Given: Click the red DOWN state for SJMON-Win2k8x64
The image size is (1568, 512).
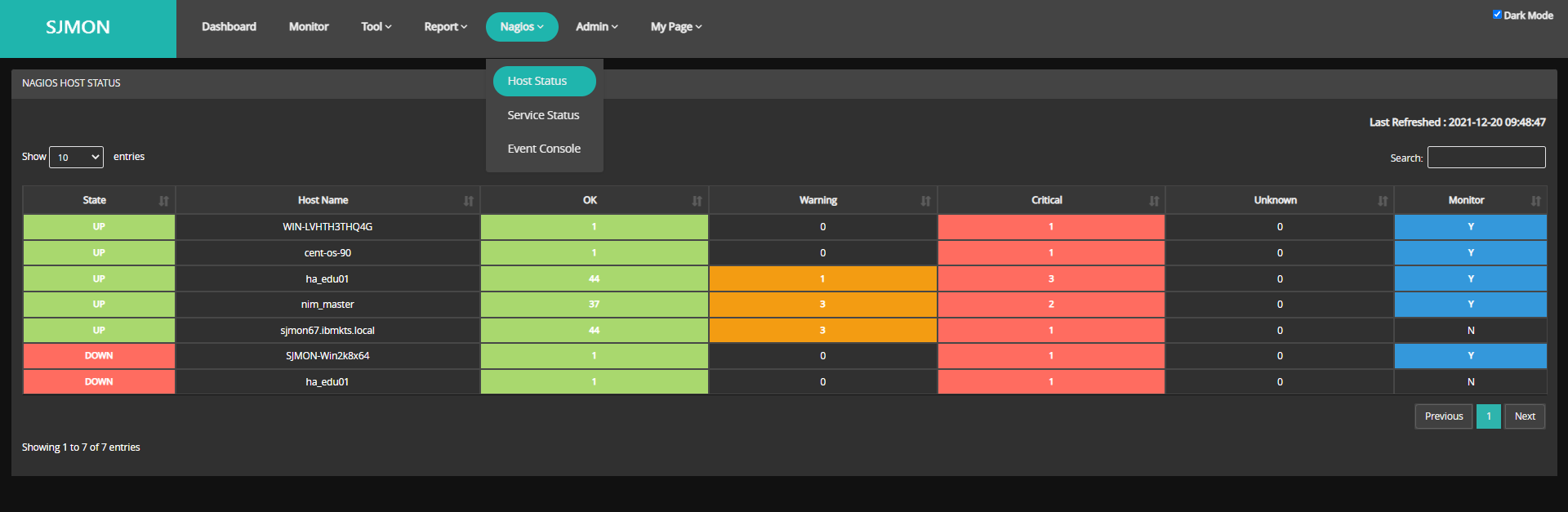Looking at the screenshot, I should [99, 356].
